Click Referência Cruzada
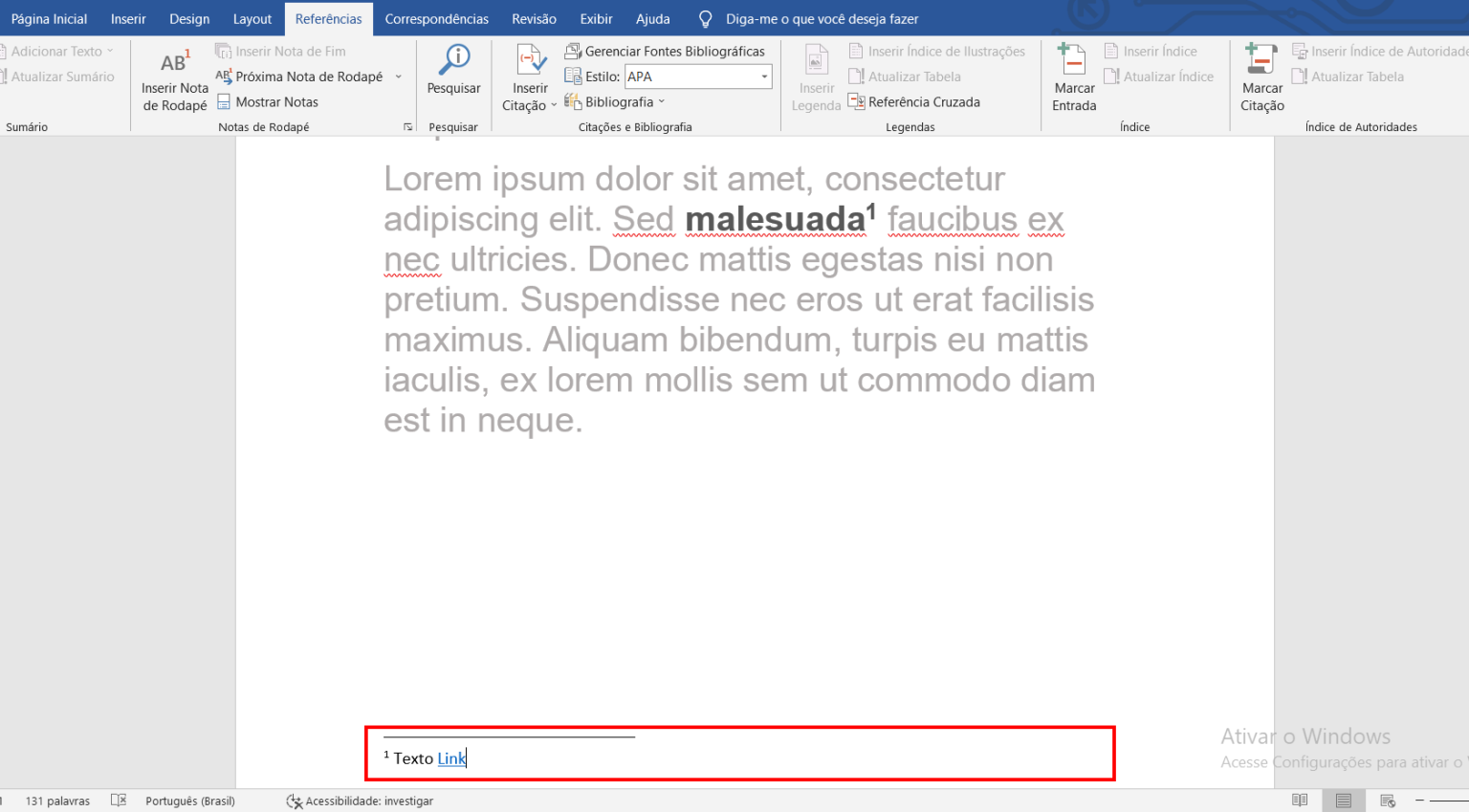 tap(914, 102)
